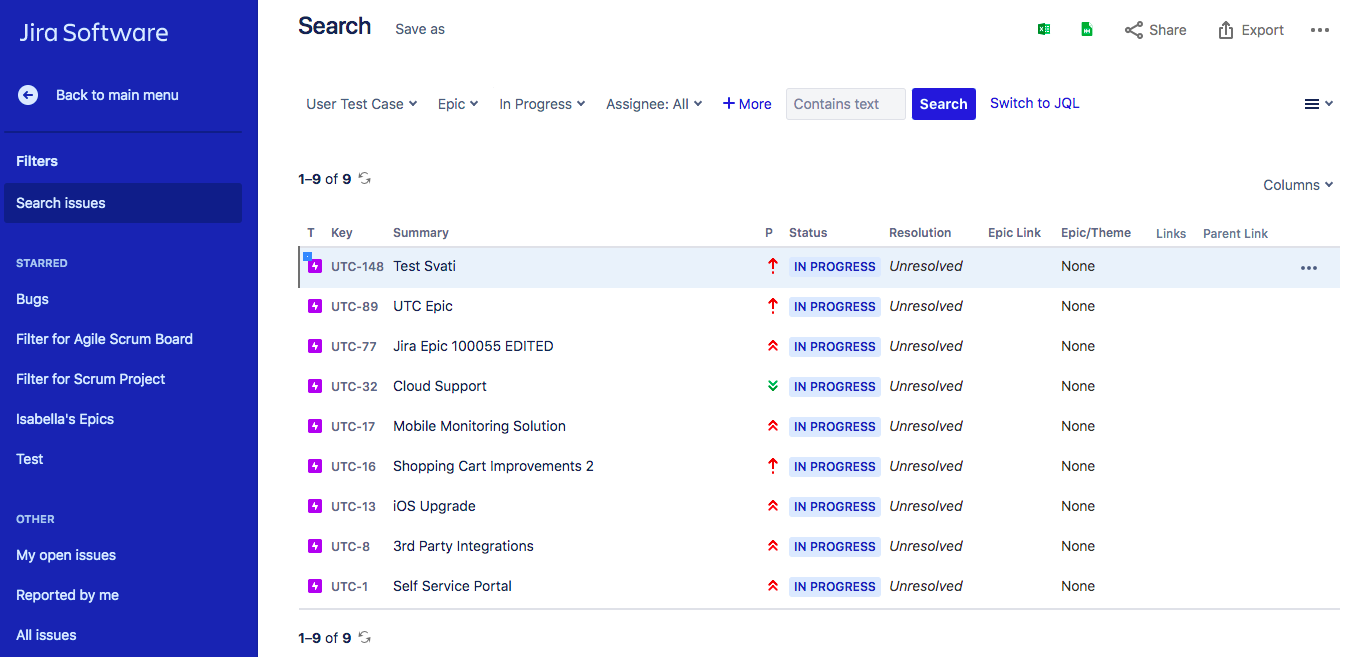Open the more options ellipsis near Export

coord(1320,29)
